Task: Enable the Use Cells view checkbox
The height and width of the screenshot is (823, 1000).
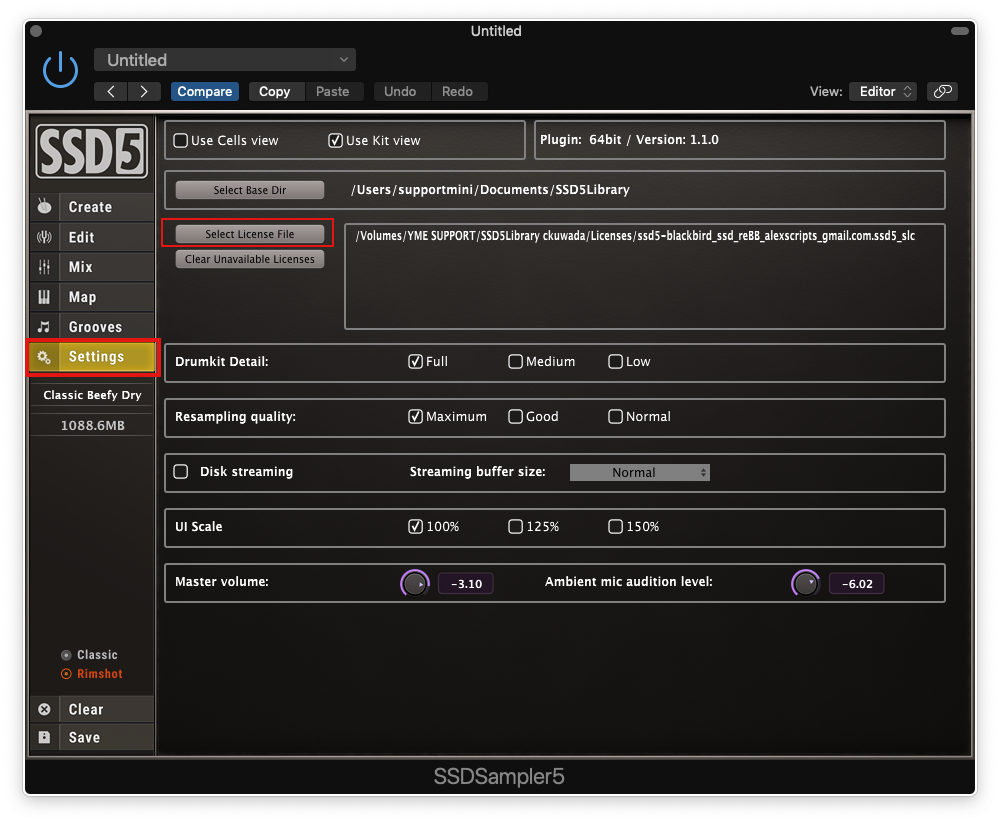Action: click(181, 141)
